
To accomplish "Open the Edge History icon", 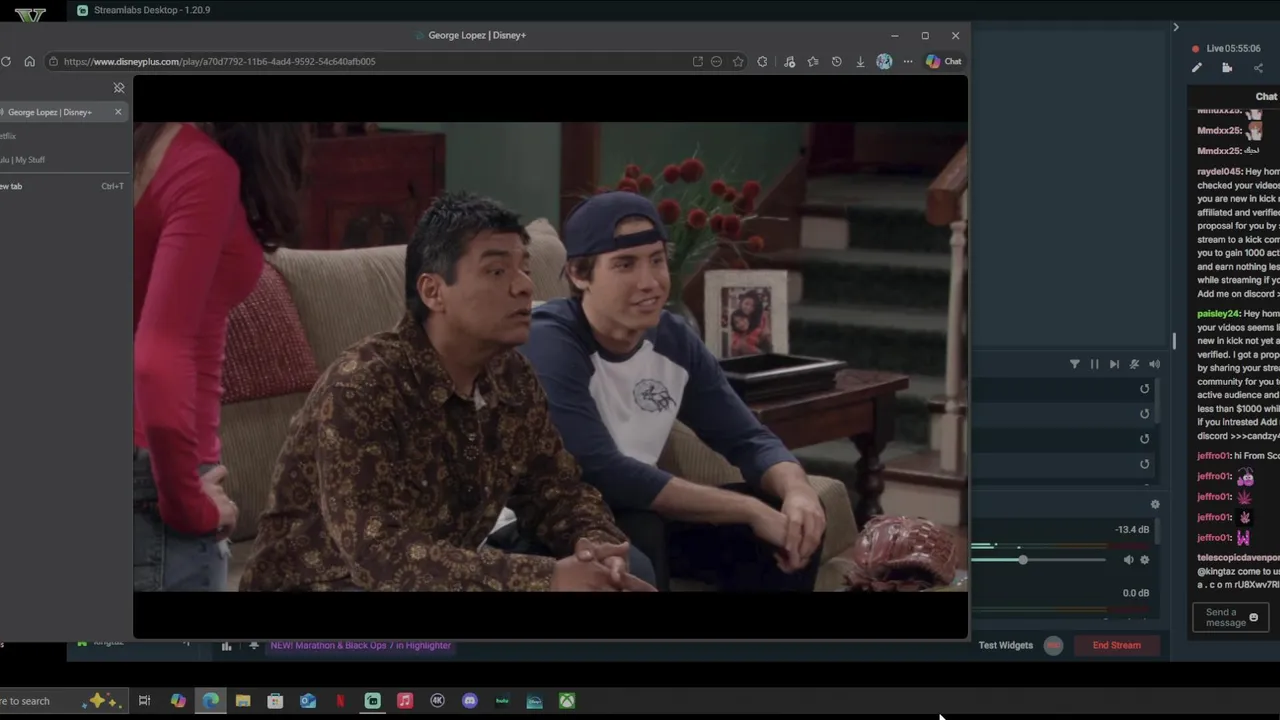I will click(x=837, y=61).
